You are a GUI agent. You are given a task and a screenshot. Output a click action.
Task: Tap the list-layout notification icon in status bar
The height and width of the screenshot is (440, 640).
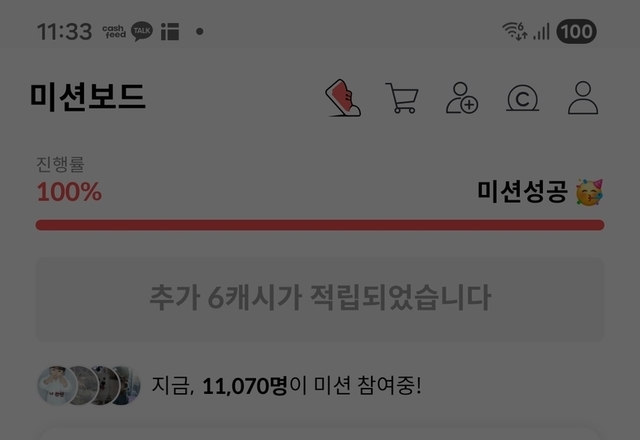[x=170, y=31]
